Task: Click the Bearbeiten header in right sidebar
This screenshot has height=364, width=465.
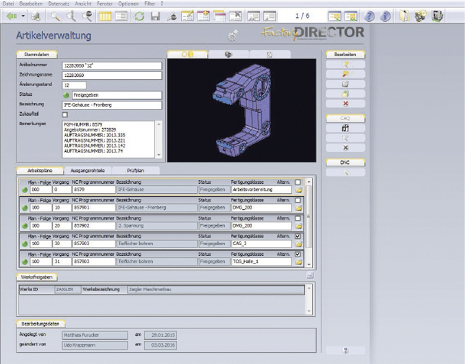Action: [x=345, y=54]
